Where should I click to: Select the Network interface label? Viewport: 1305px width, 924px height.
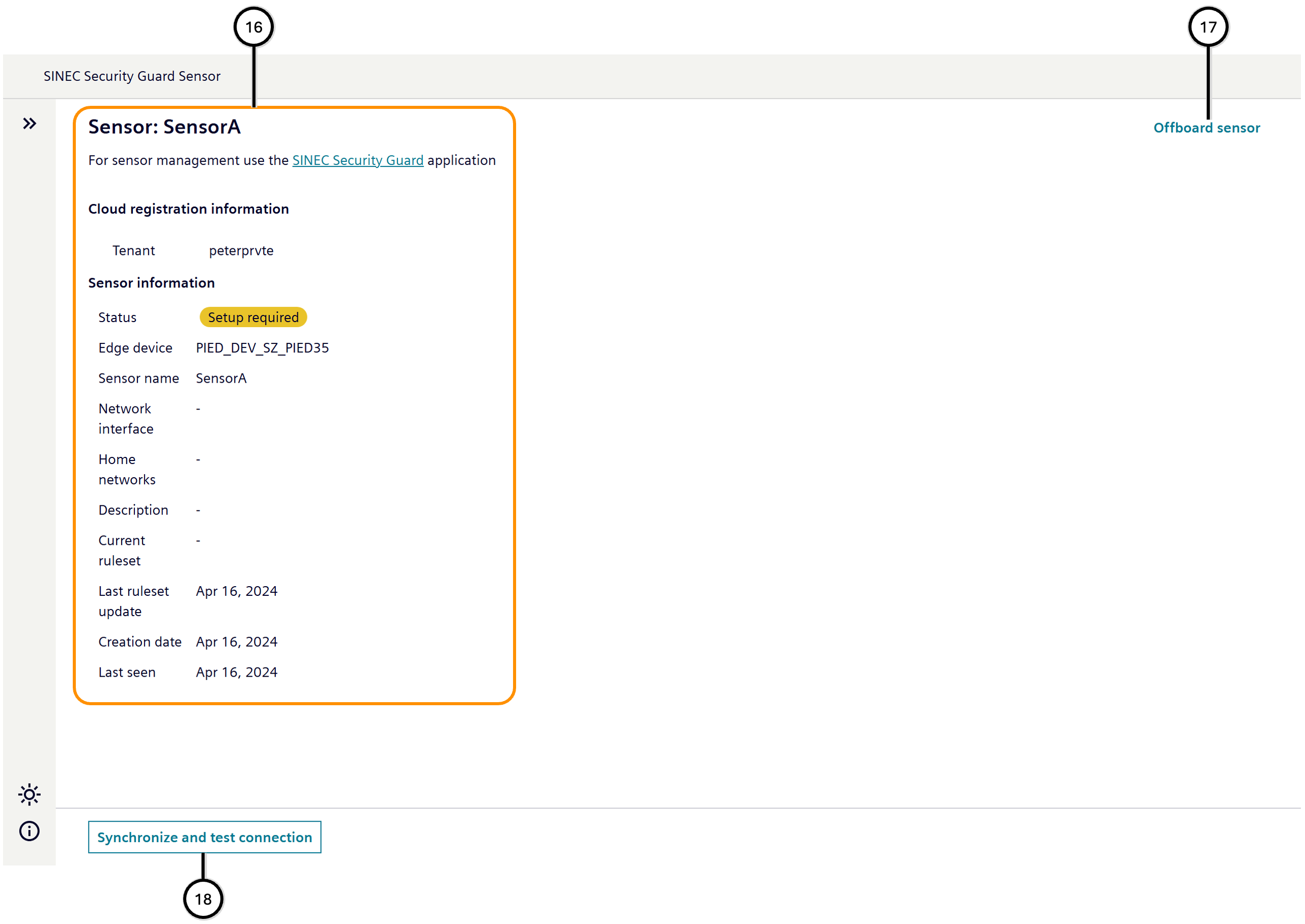pos(126,419)
